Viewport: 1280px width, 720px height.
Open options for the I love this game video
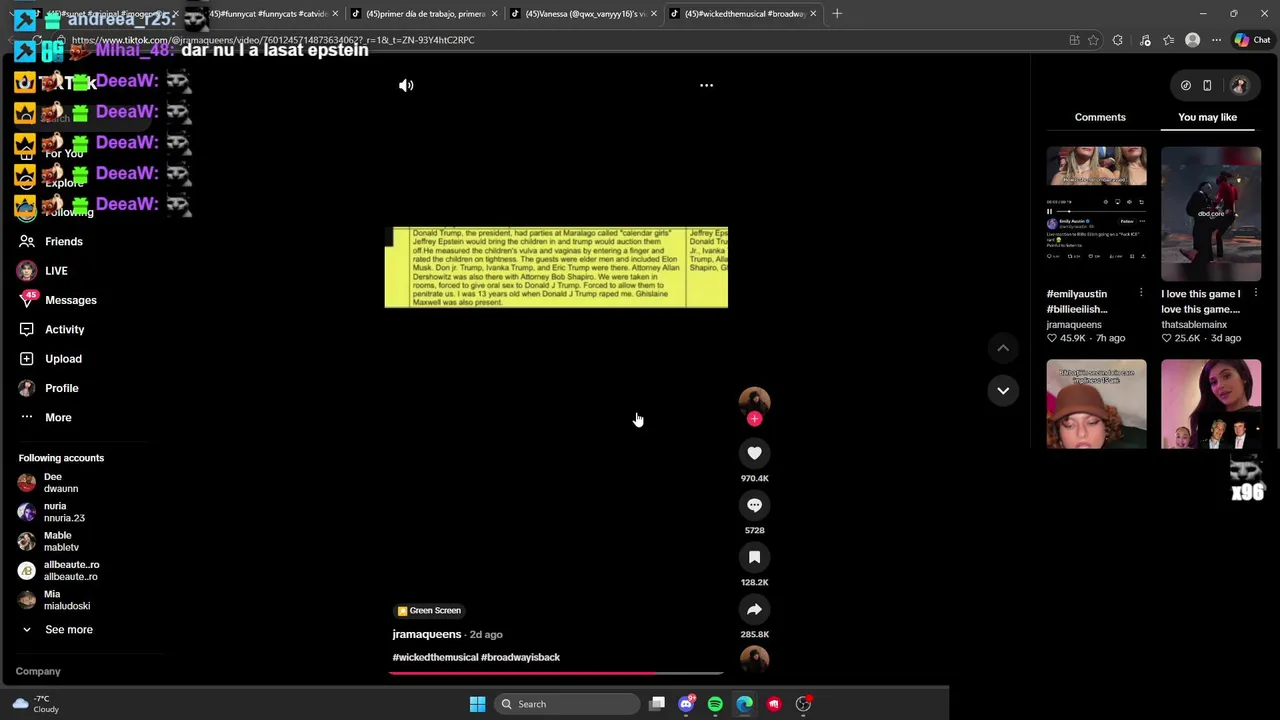1256,293
